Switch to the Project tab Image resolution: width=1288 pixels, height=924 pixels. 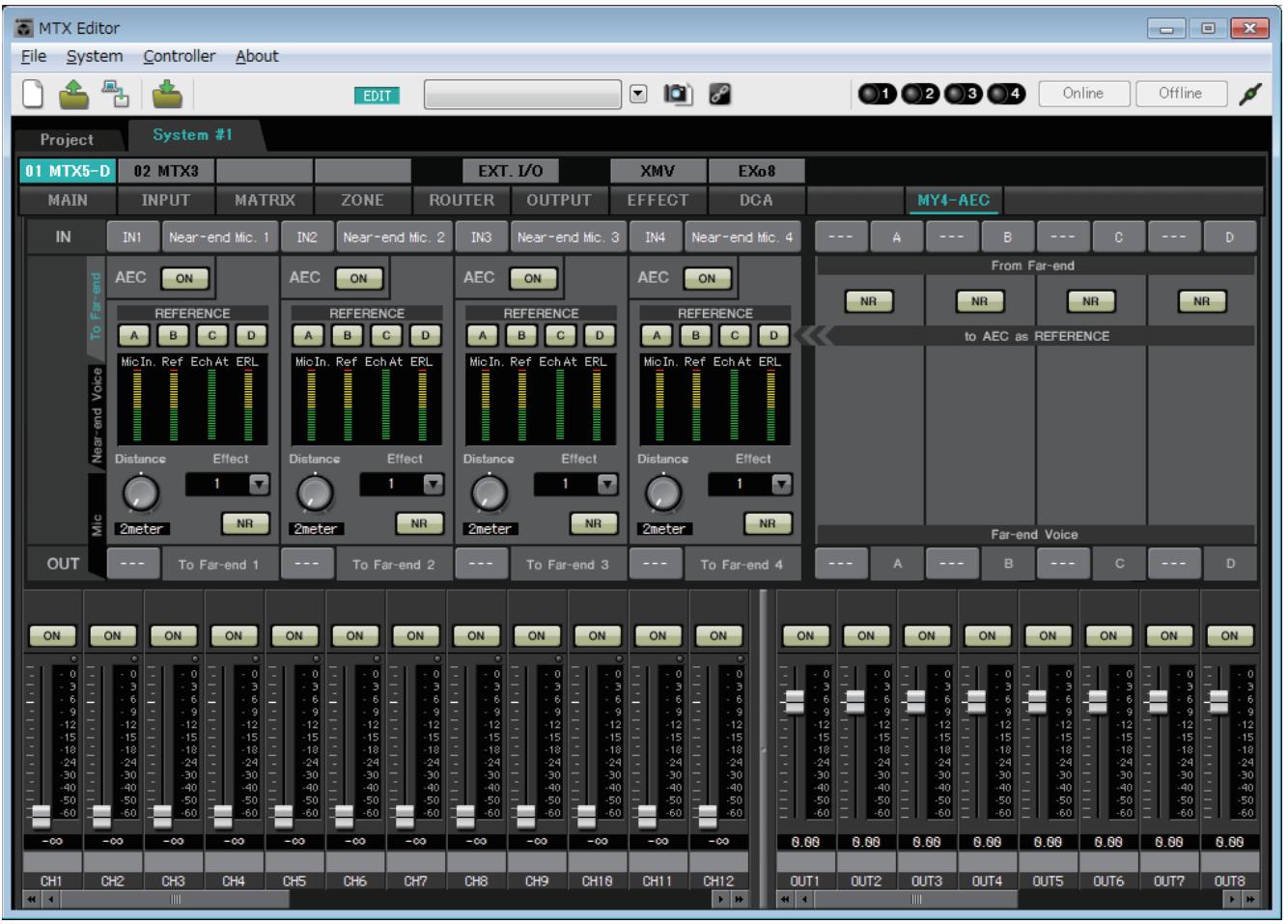pyautogui.click(x=67, y=139)
